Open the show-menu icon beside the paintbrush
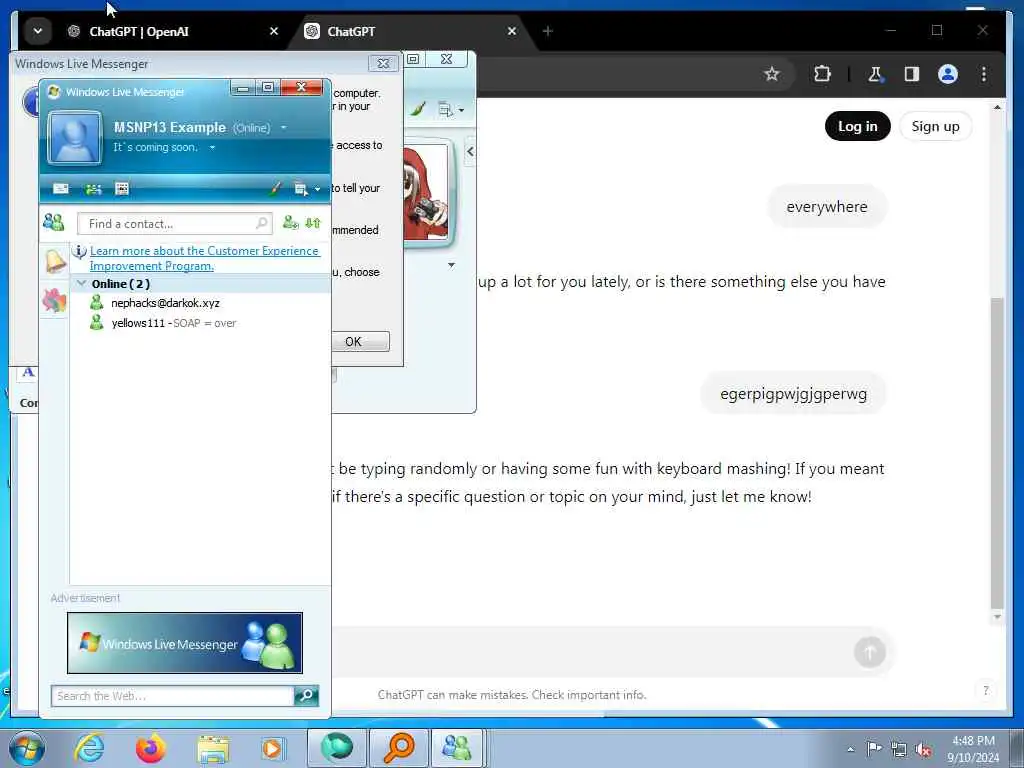Image resolution: width=1024 pixels, height=768 pixels. click(300, 189)
